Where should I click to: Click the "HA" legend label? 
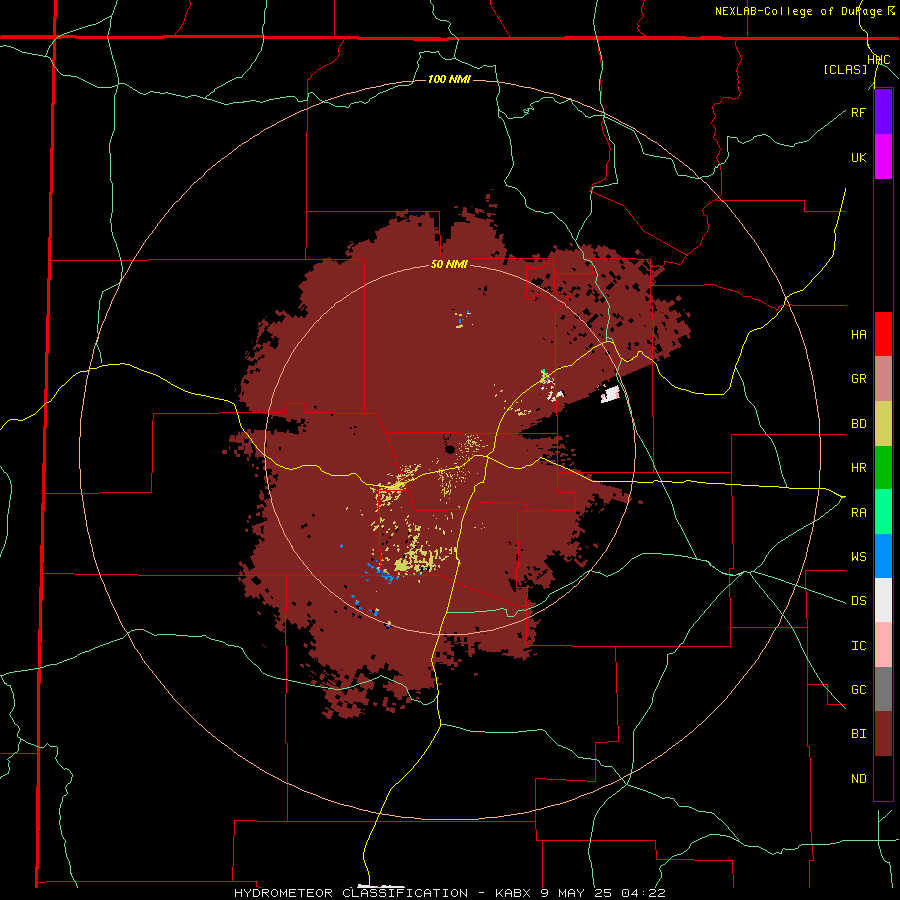click(858, 334)
